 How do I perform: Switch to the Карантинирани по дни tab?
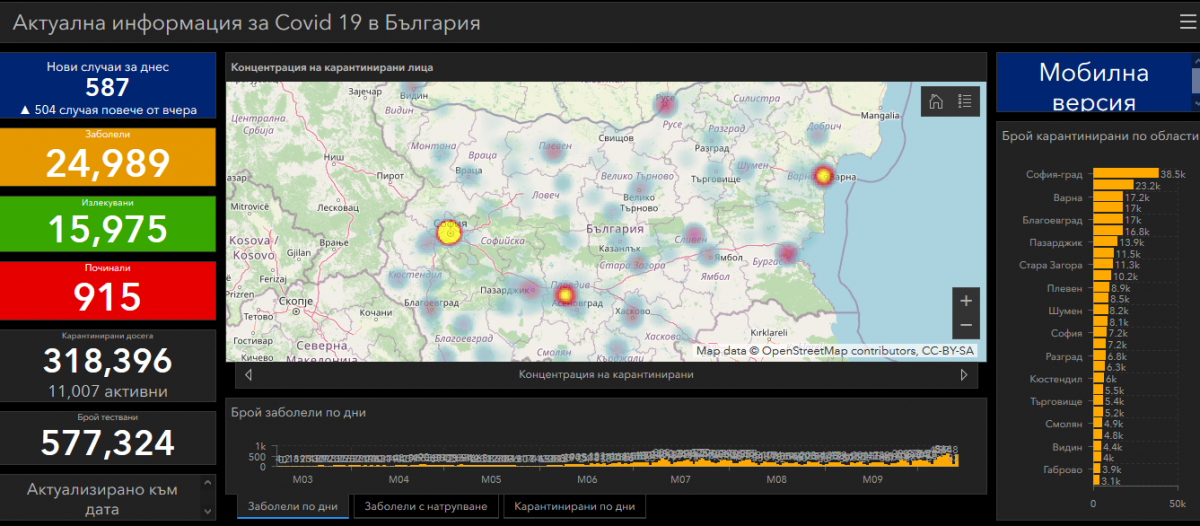[575, 507]
